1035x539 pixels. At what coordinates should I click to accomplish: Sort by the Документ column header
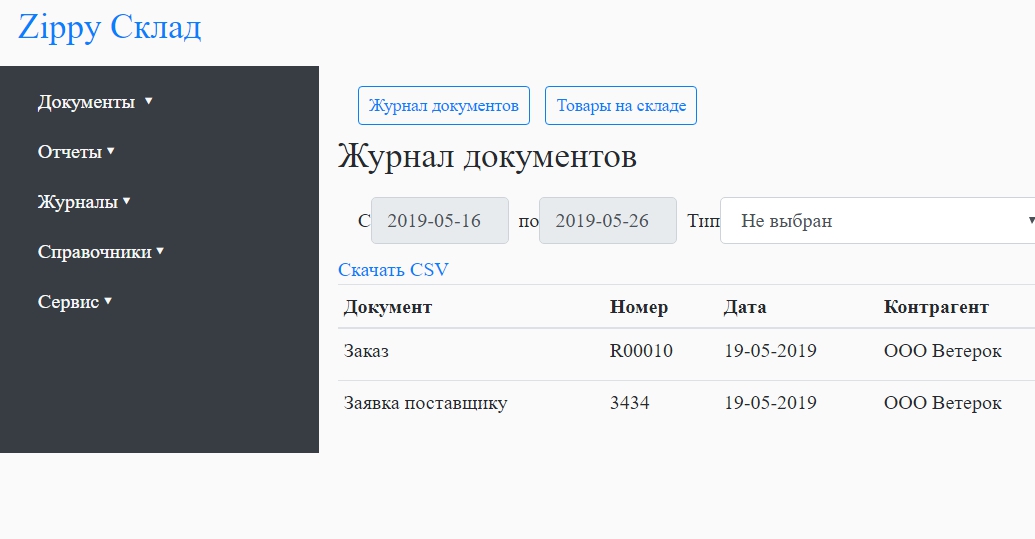[388, 307]
